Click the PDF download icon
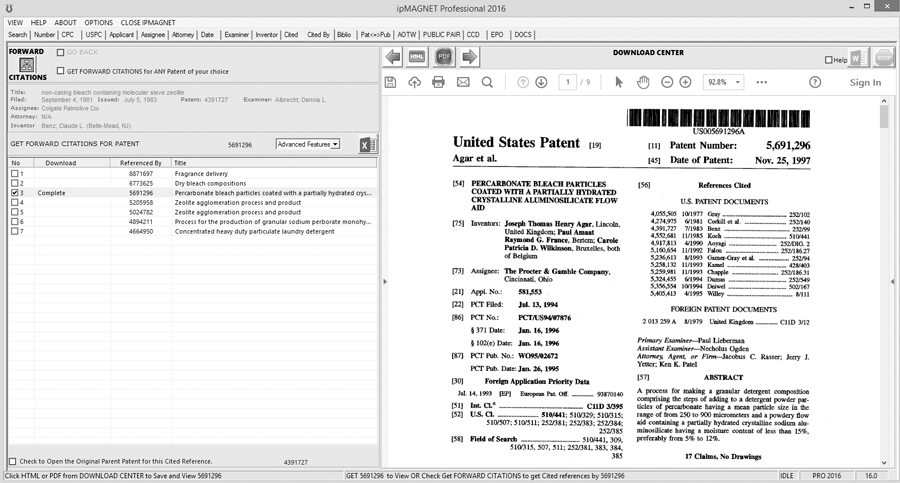The width and height of the screenshot is (900, 483). [x=444, y=56]
